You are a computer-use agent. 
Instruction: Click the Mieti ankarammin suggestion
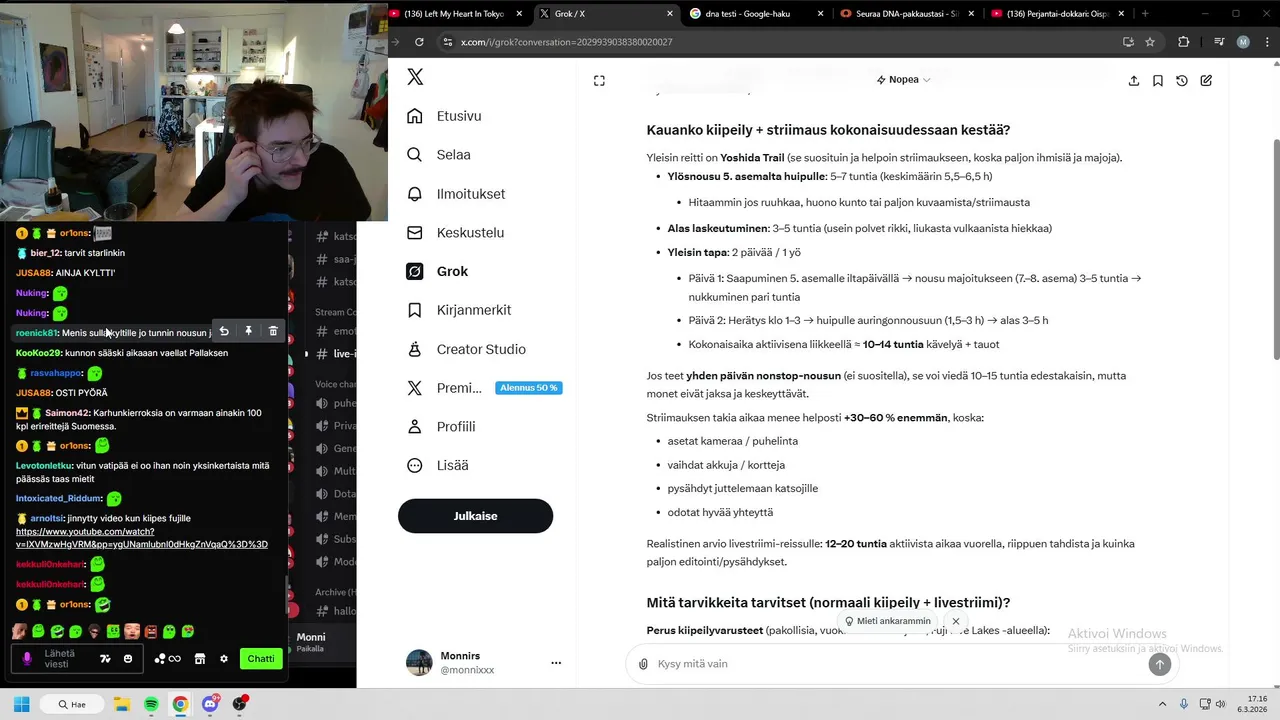tap(887, 621)
